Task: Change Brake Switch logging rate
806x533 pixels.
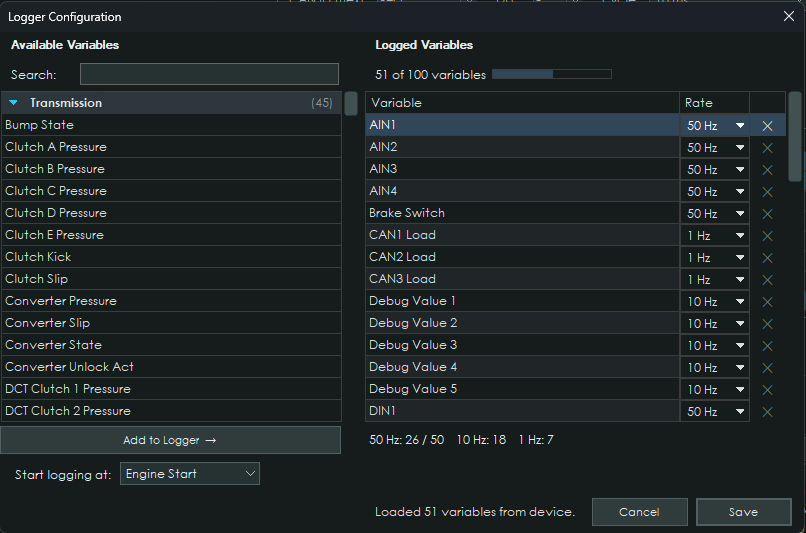Action: [715, 213]
